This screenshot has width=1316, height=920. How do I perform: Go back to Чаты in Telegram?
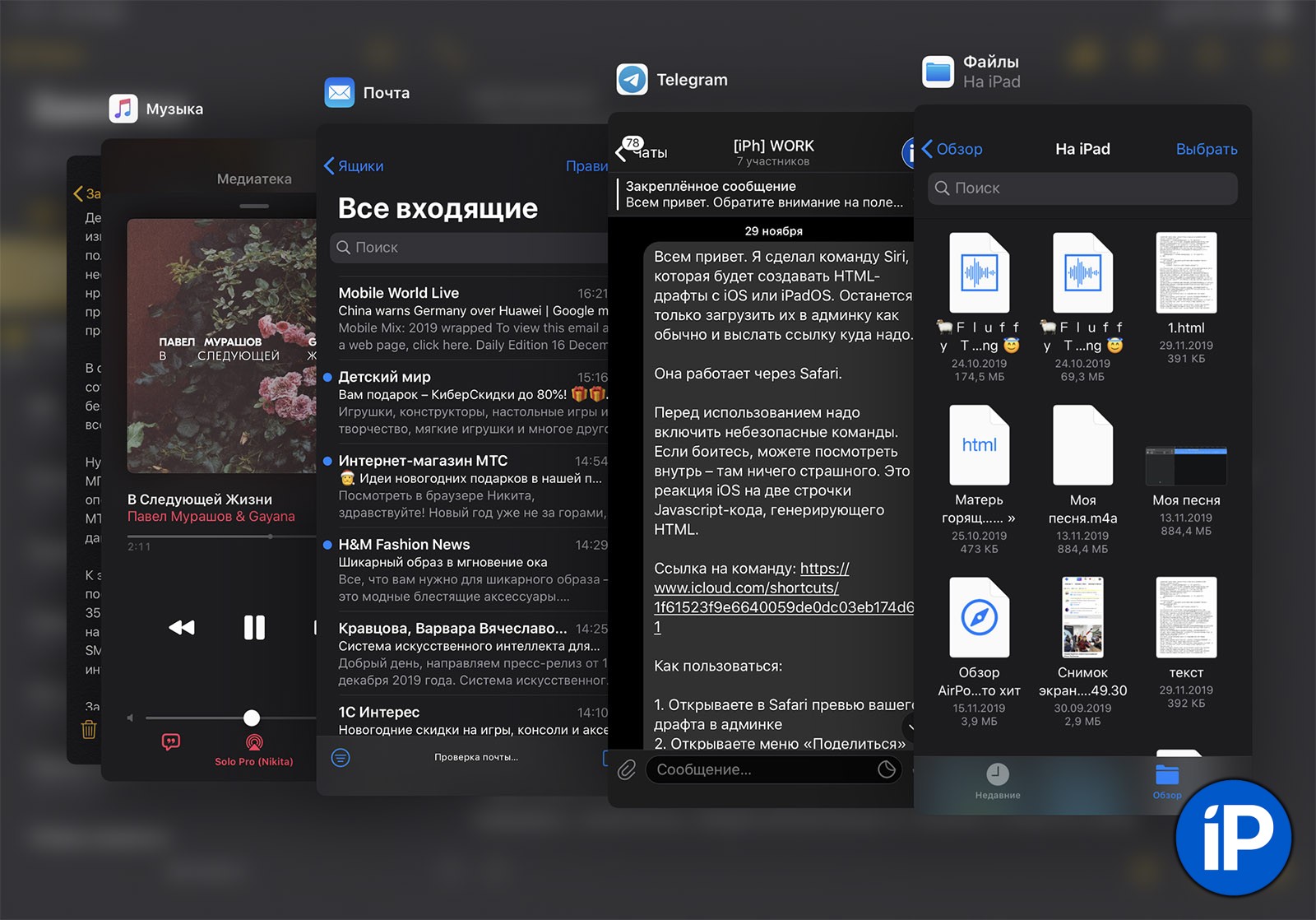coord(642,151)
